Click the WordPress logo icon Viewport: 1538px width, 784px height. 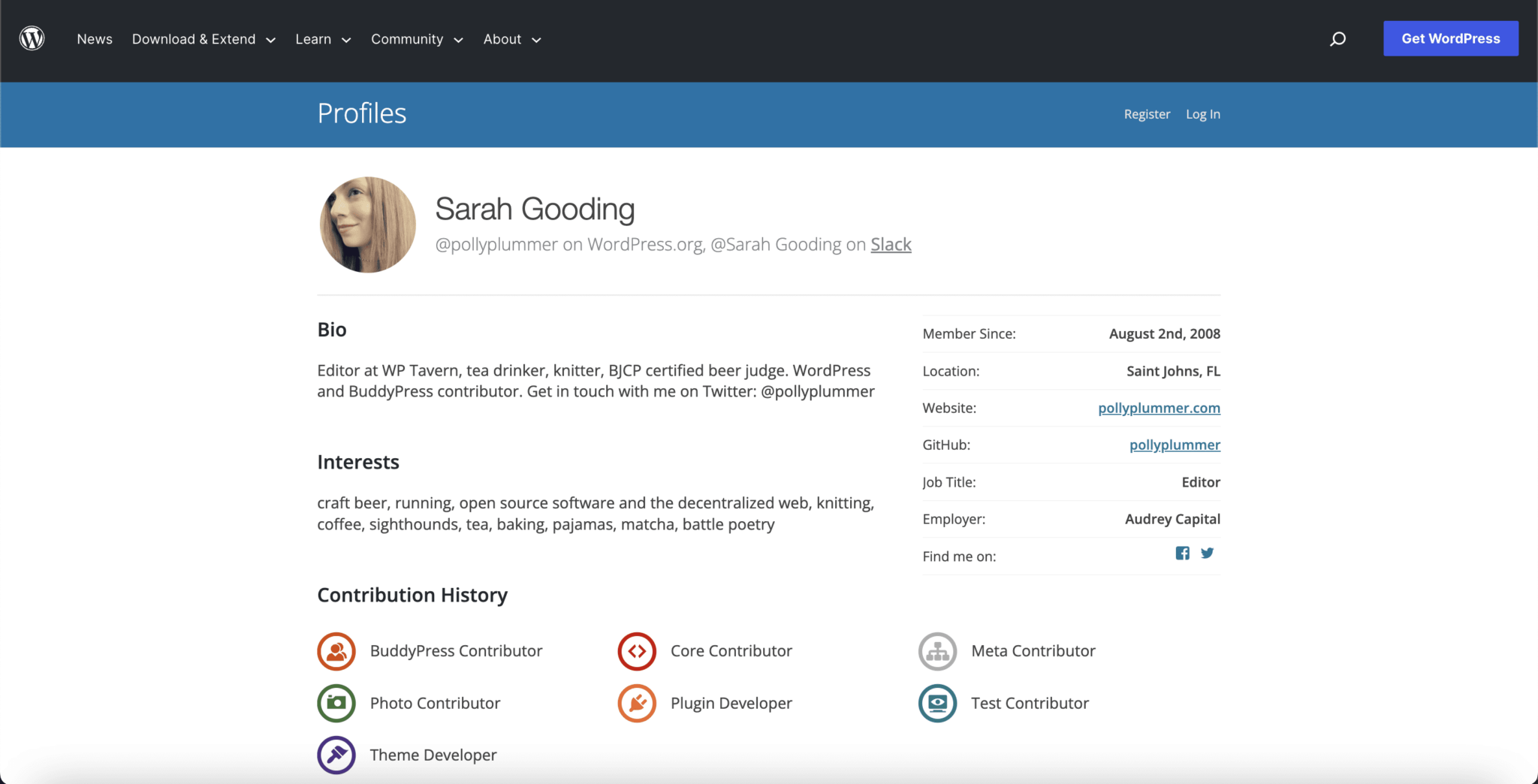tap(32, 38)
